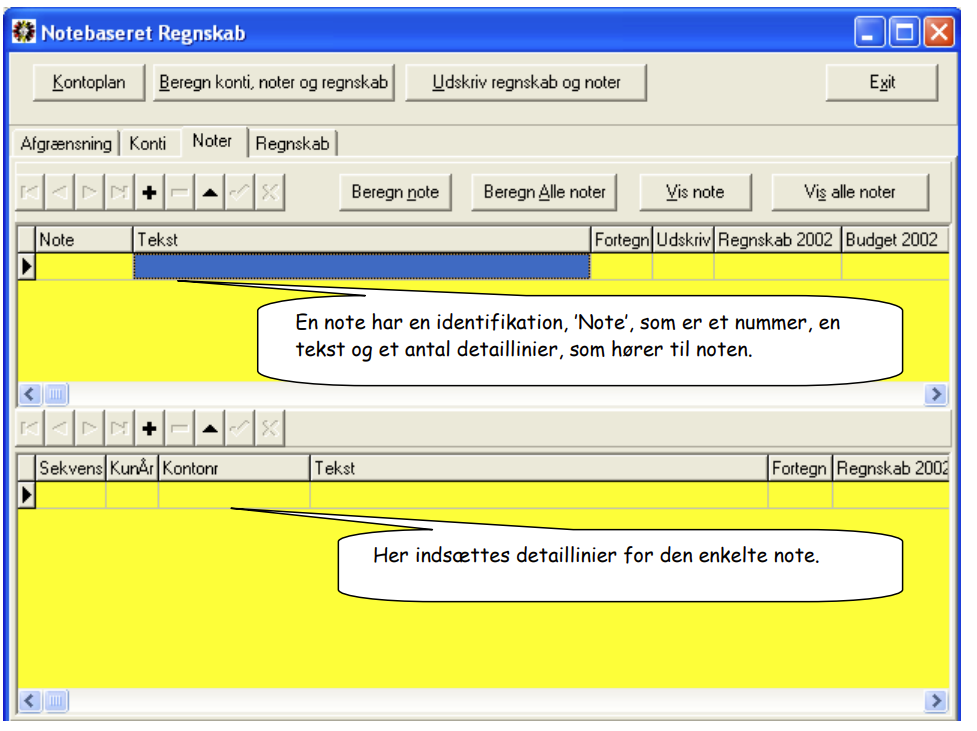Viewport: 977px width, 731px height.
Task: Click Udskriv regnskab og noter
Action: click(526, 82)
